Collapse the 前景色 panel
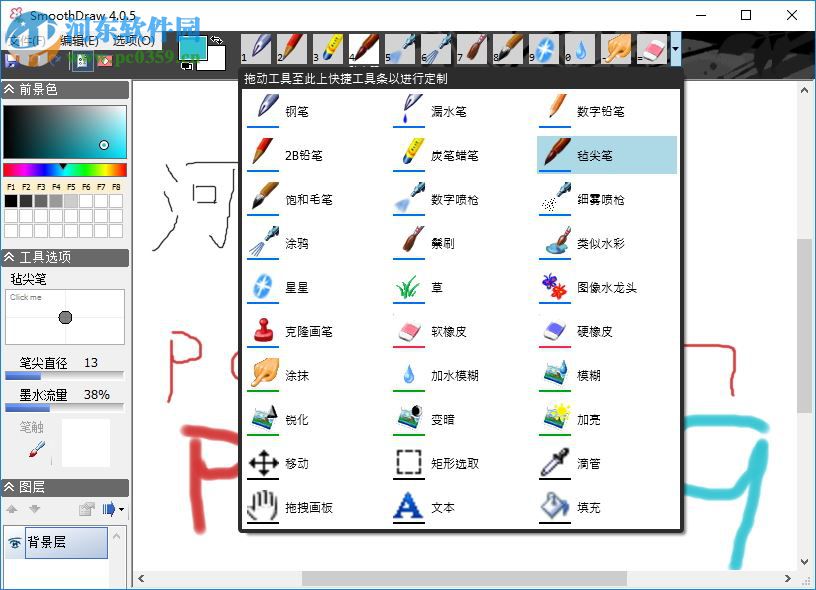 pos(10,89)
